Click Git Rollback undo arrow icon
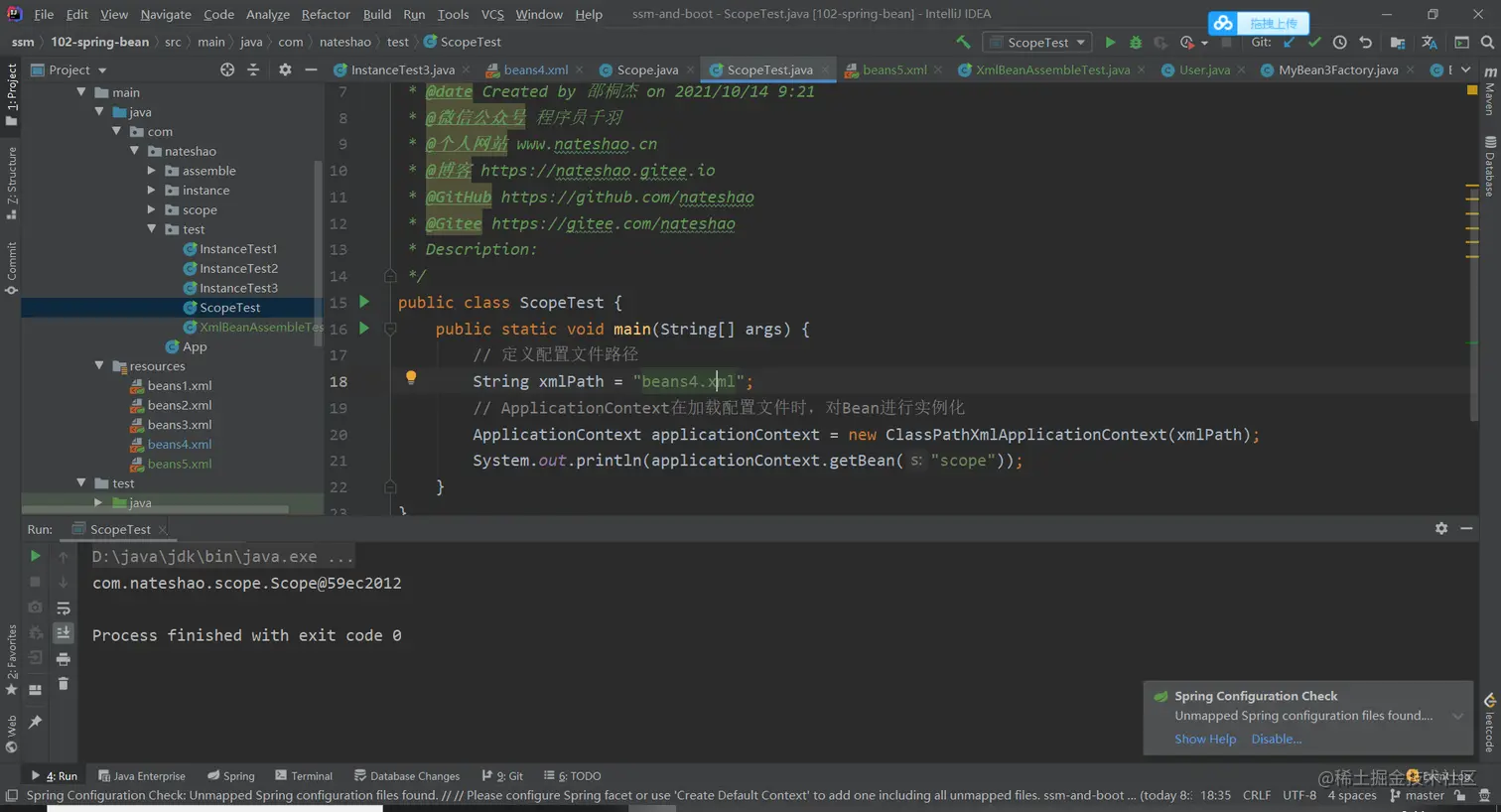This screenshot has width=1501, height=812. [1366, 42]
